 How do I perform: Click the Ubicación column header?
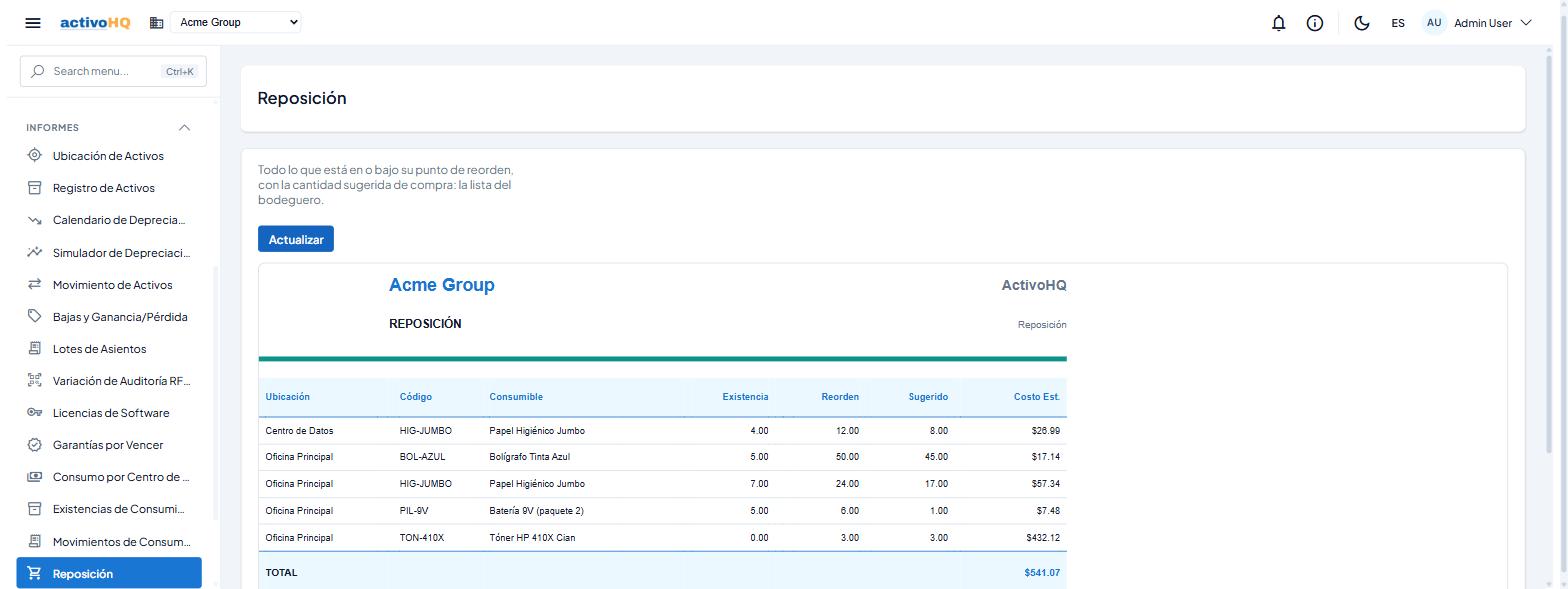[288, 397]
